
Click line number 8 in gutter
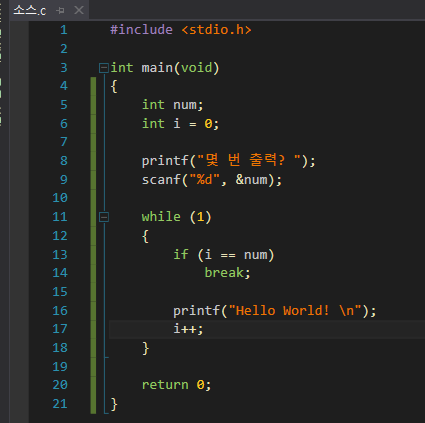(63, 161)
